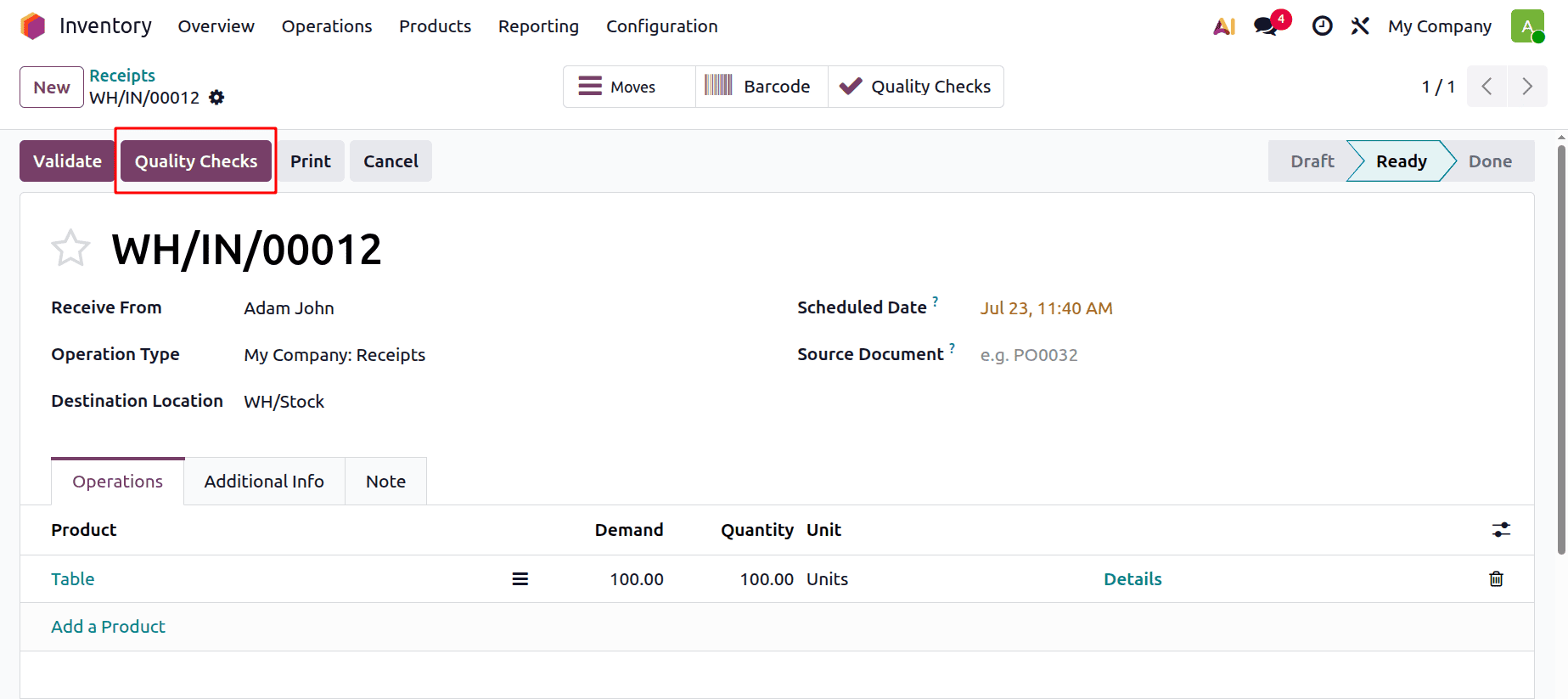Sort by Product column header

[84, 530]
